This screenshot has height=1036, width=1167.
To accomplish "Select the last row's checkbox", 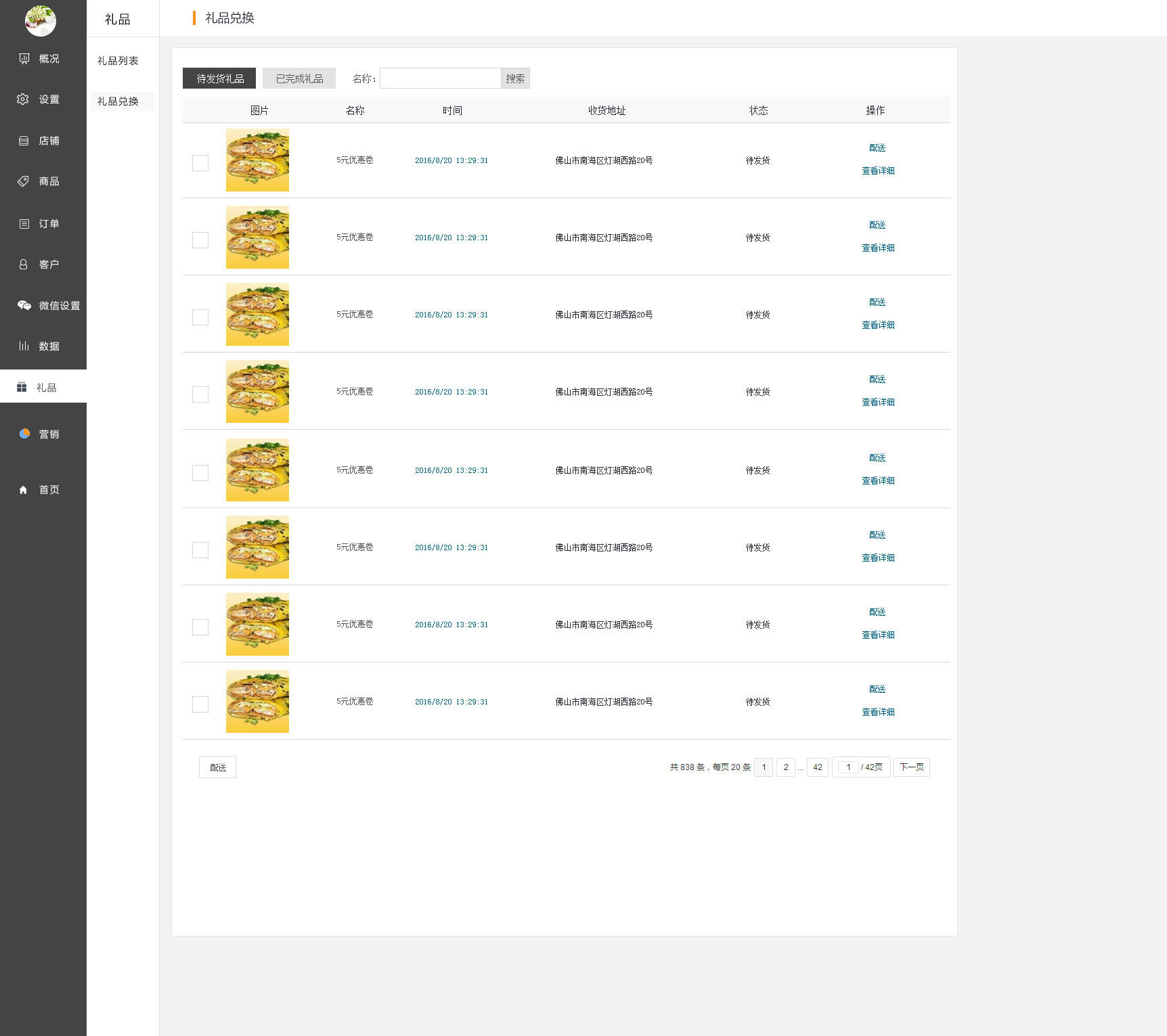I will (200, 704).
